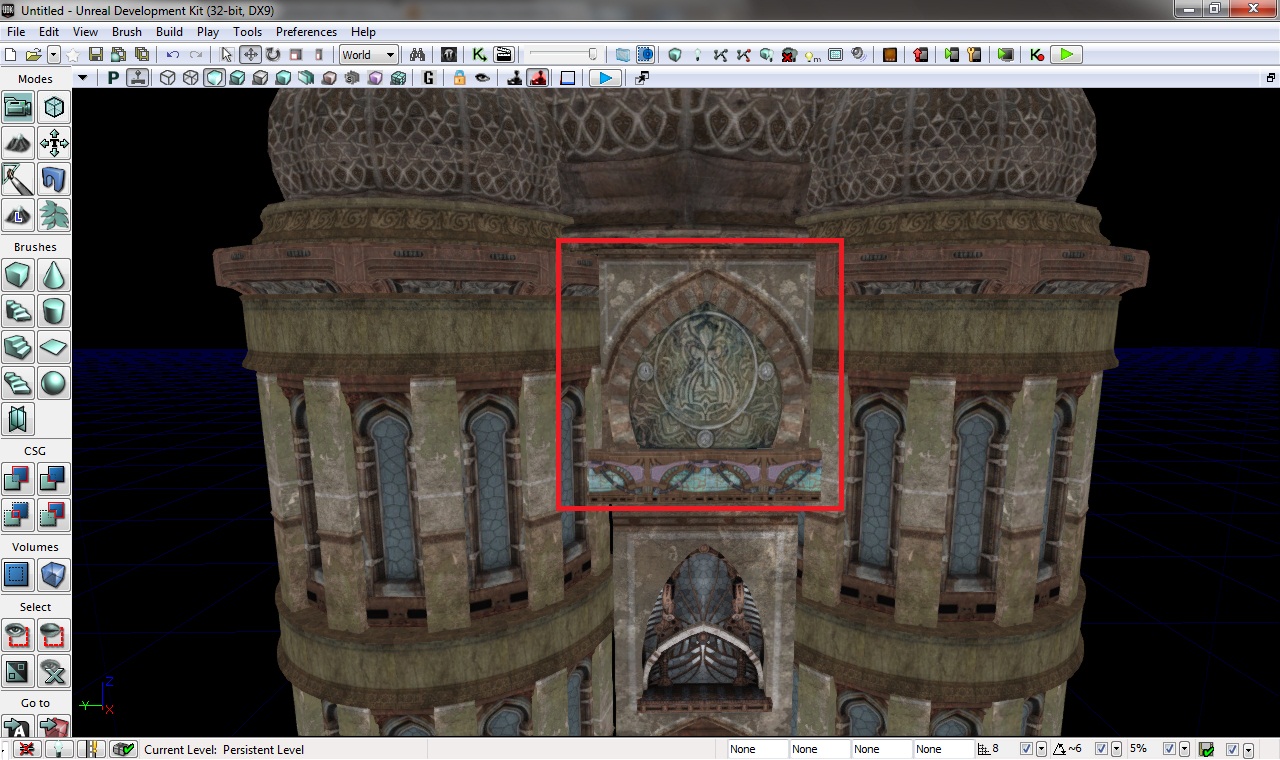Select the Cube brush builder
1280x760 pixels.
[x=18, y=275]
